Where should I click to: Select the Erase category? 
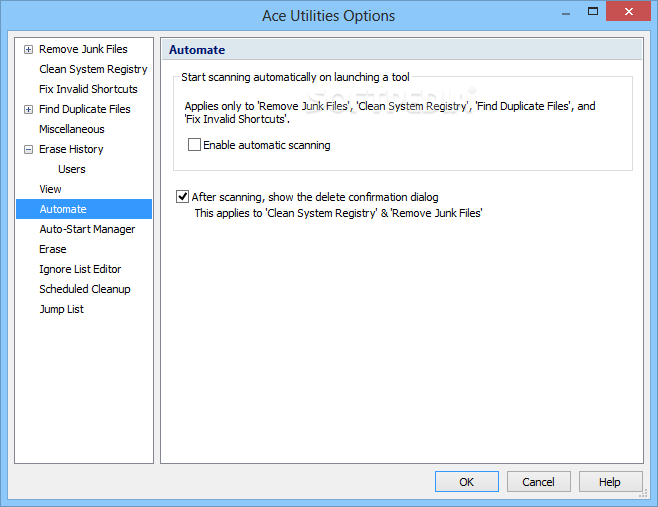point(53,249)
